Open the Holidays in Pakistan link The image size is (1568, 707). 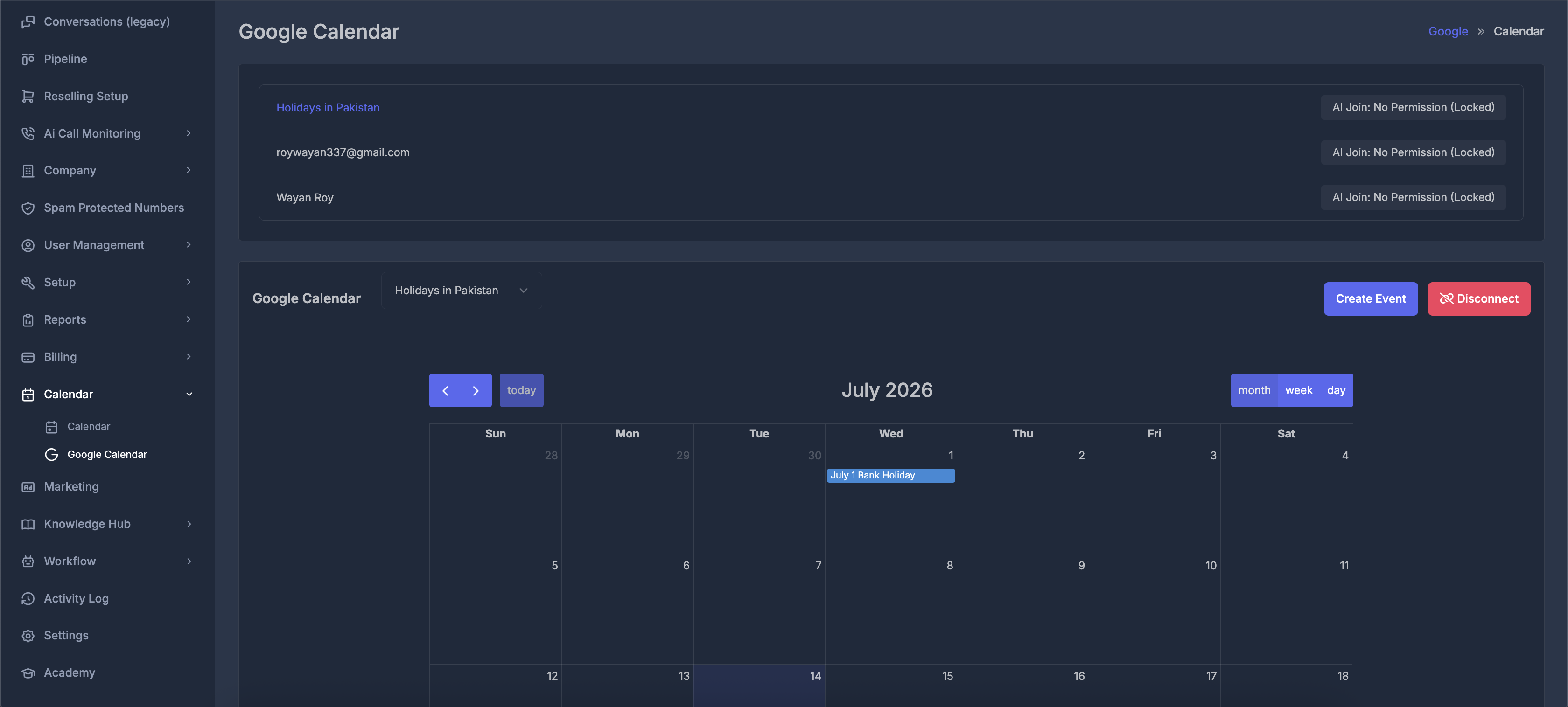click(x=328, y=108)
